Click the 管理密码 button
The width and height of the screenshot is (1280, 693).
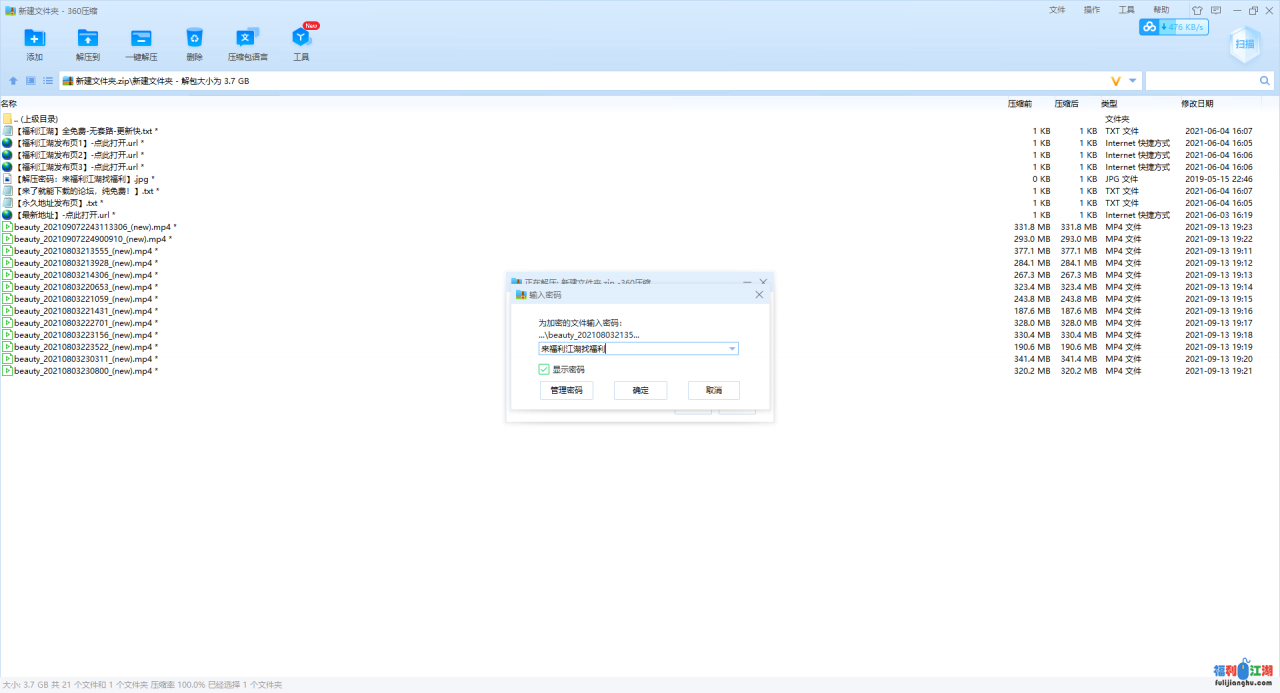[x=566, y=391]
